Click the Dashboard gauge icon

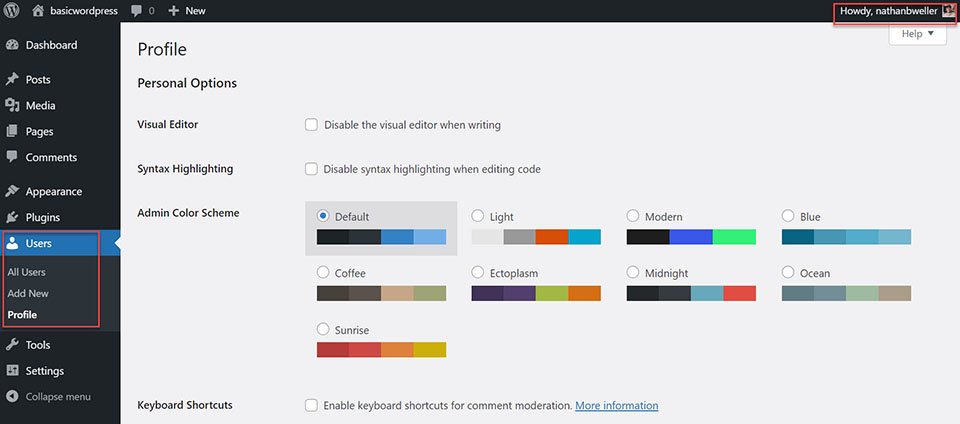(x=12, y=45)
